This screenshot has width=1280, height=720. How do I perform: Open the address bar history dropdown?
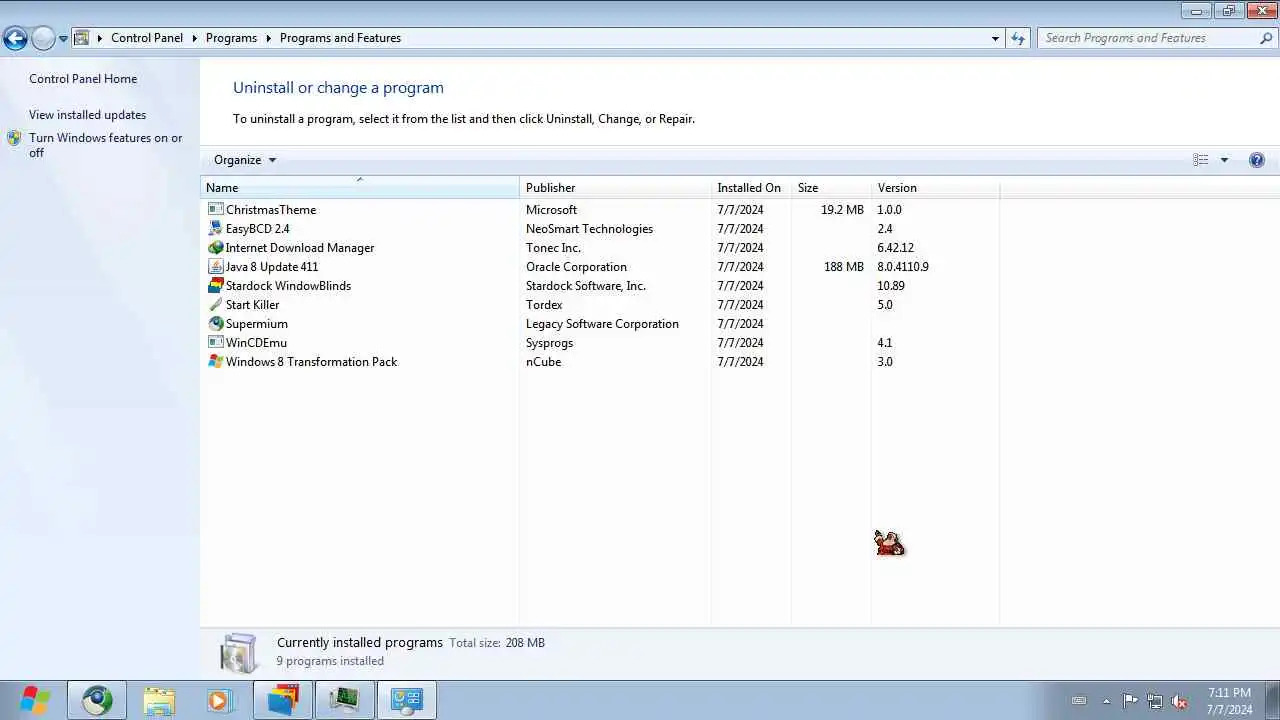(x=995, y=38)
